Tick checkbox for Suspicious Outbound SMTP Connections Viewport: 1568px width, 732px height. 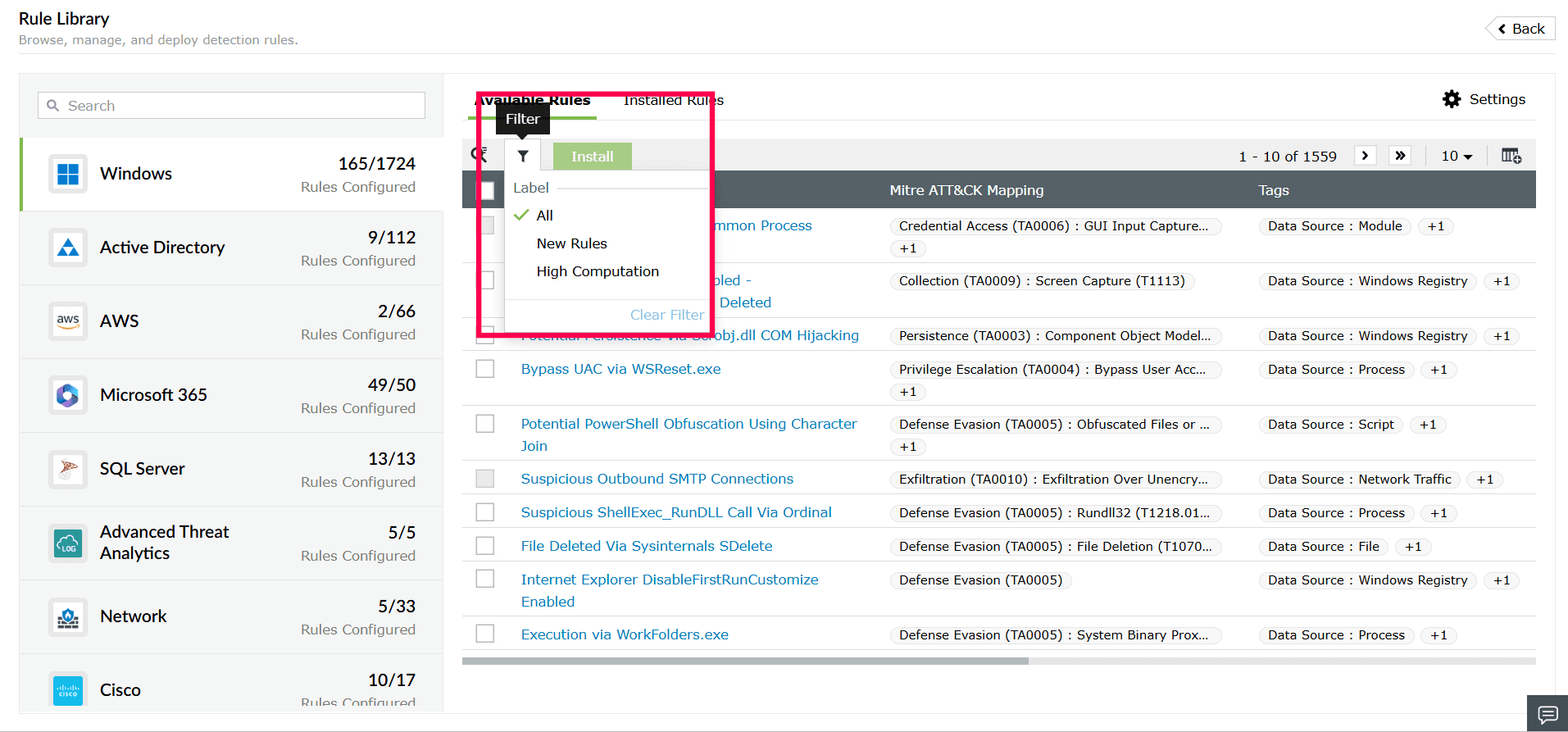(x=485, y=479)
